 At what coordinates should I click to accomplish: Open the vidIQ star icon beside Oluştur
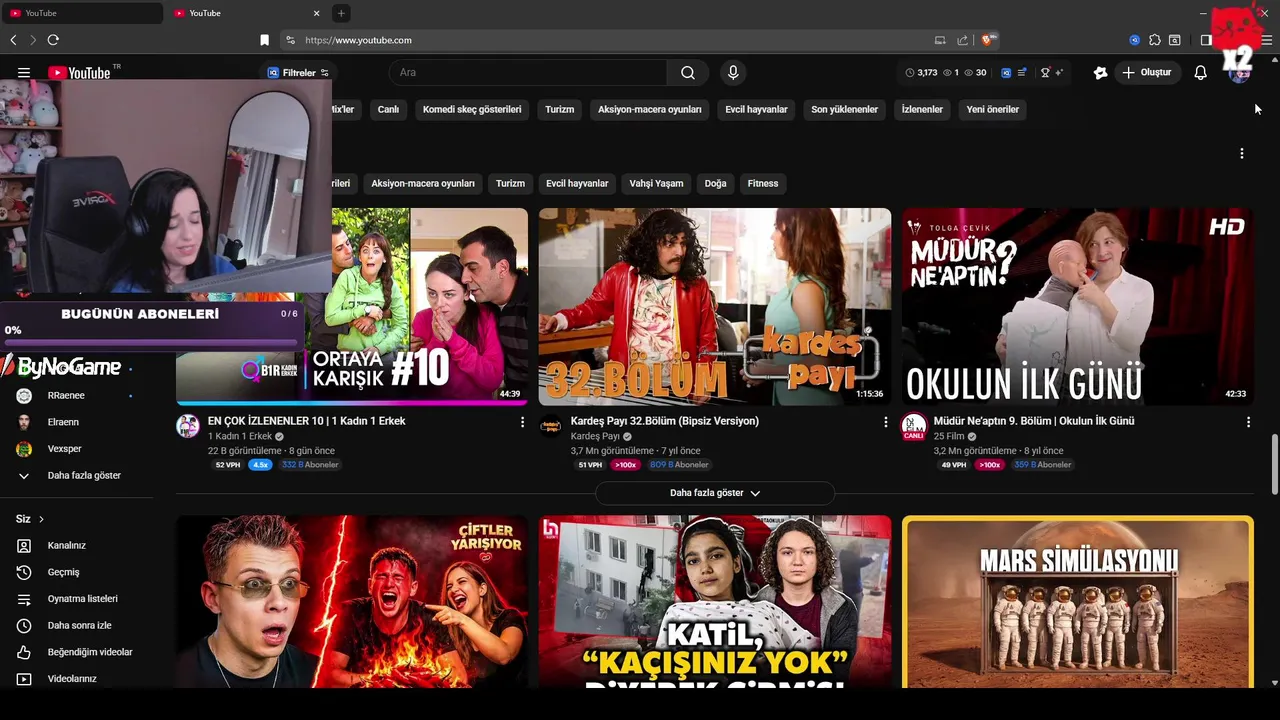click(1101, 73)
